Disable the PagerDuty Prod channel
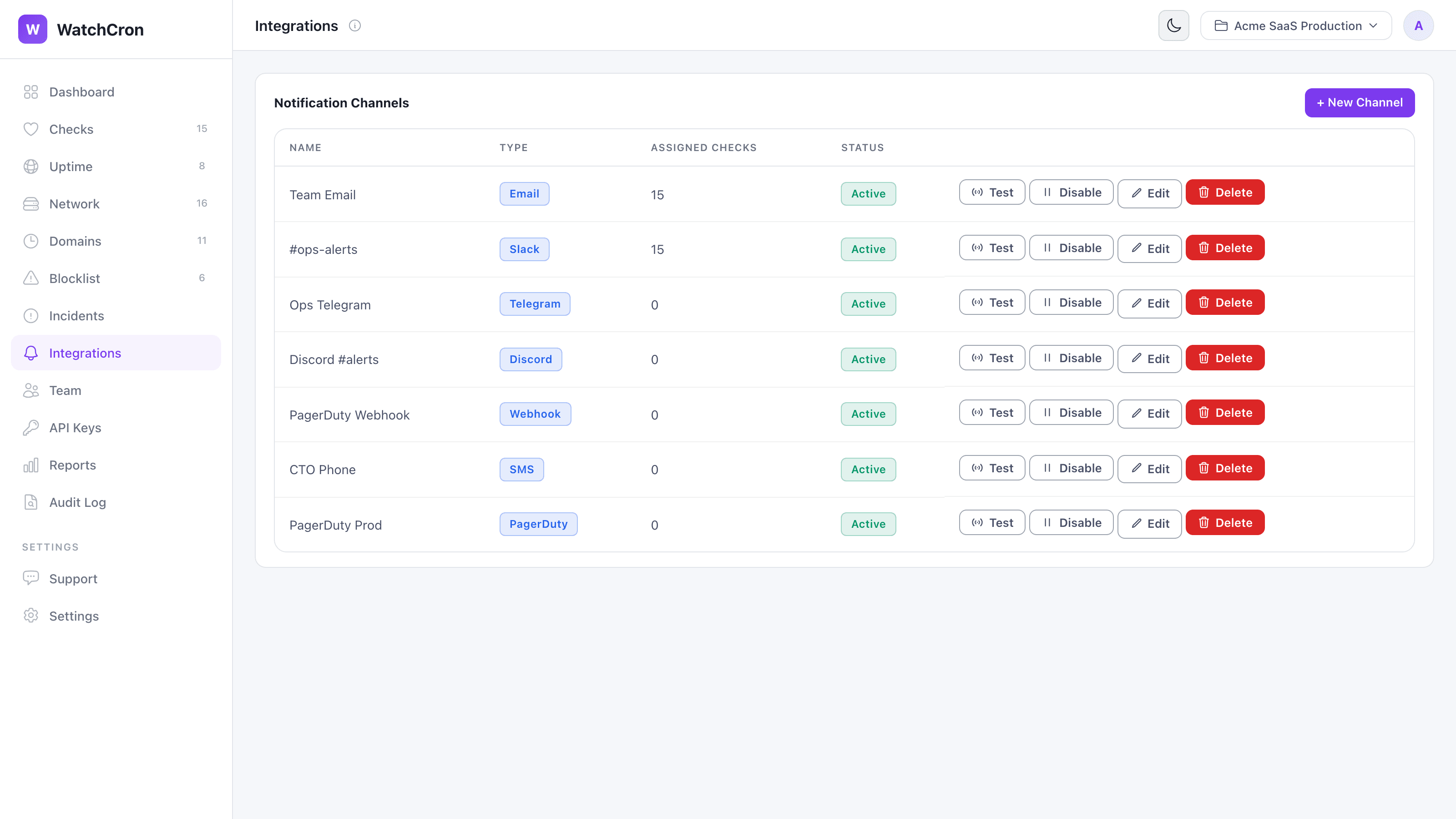 coord(1071,523)
